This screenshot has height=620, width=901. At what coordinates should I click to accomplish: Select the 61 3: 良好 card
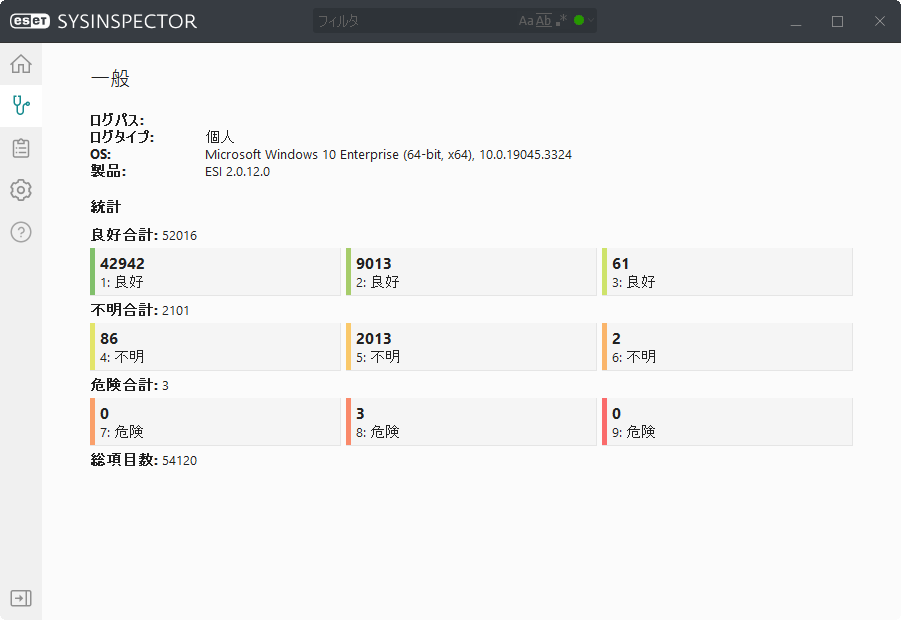(727, 272)
